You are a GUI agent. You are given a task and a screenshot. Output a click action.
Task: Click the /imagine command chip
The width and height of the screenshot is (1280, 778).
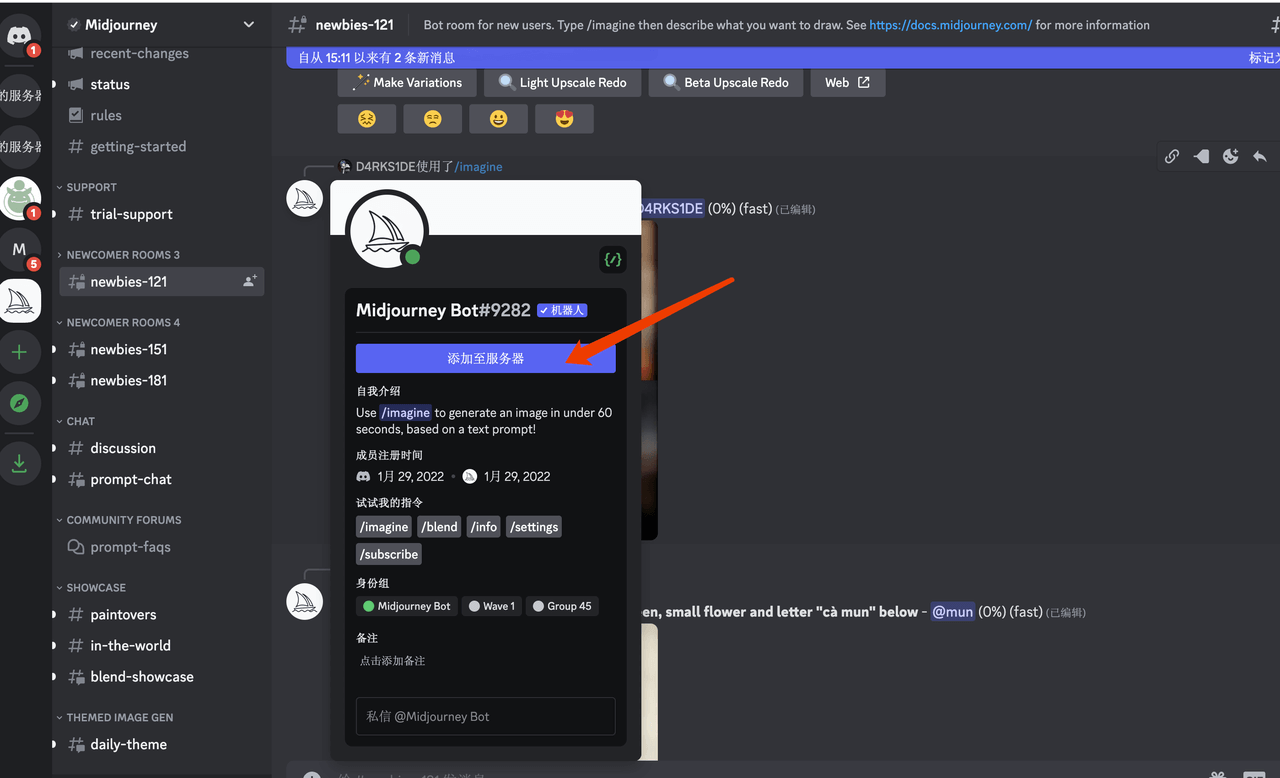coord(384,527)
